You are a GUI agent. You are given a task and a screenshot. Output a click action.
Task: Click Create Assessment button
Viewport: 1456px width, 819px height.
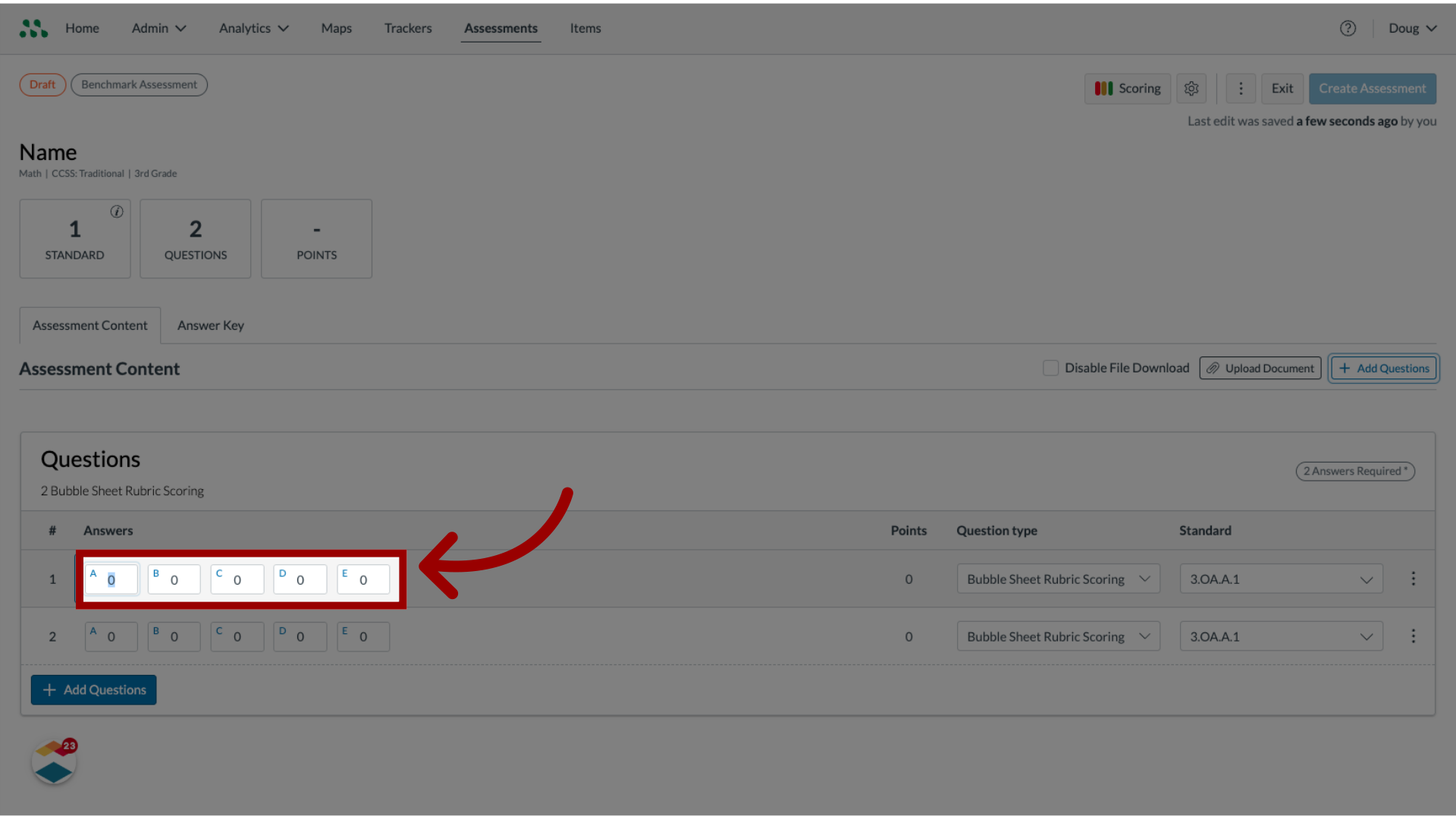[x=1372, y=89]
